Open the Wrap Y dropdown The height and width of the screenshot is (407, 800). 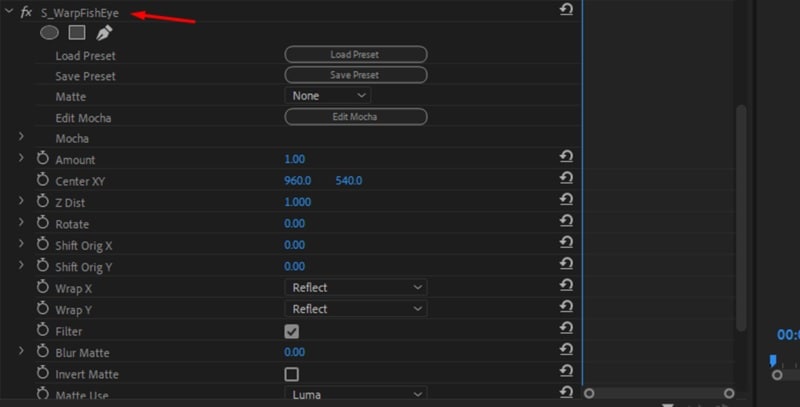[x=356, y=309]
